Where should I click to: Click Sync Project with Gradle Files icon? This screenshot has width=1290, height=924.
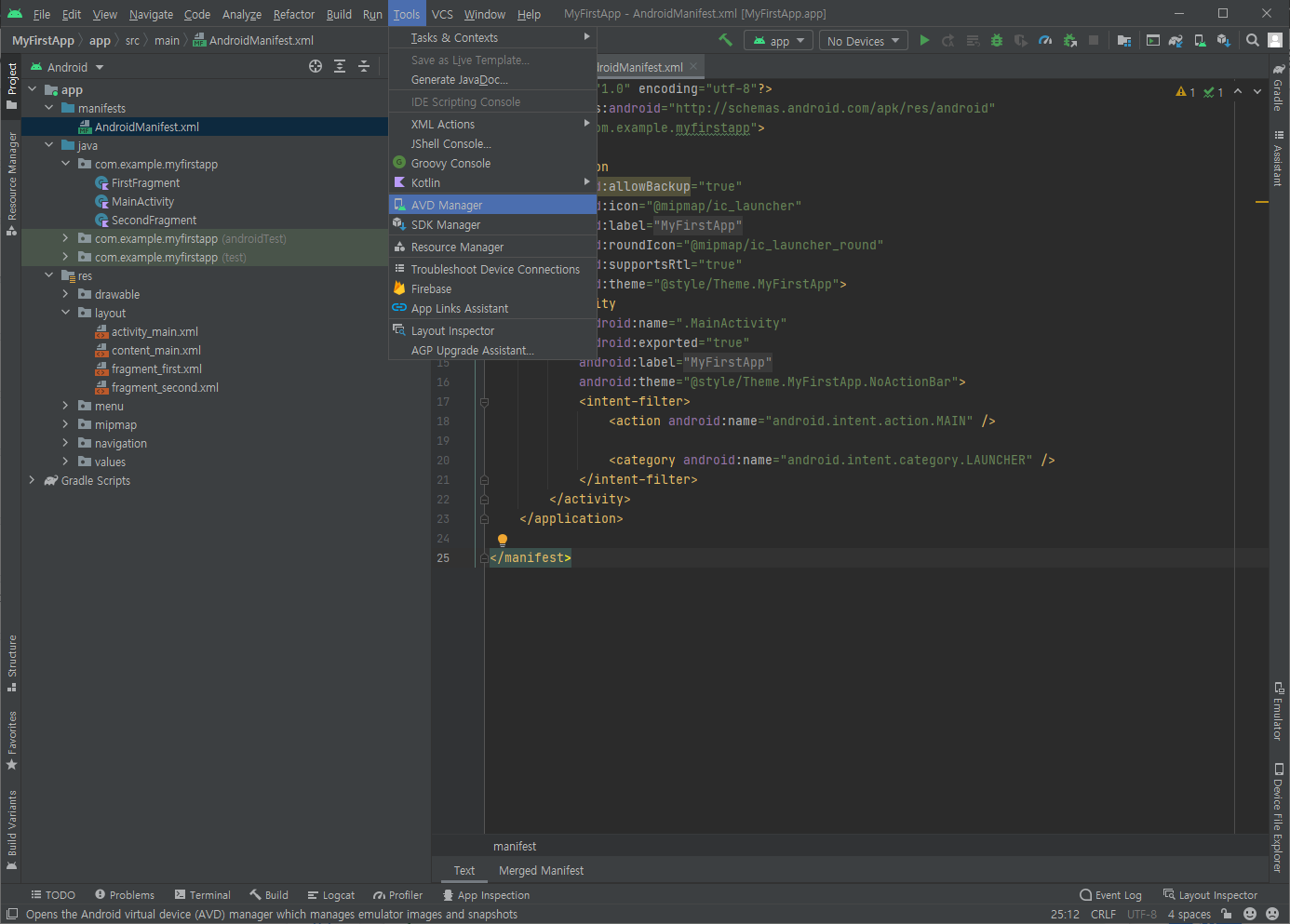click(1176, 40)
